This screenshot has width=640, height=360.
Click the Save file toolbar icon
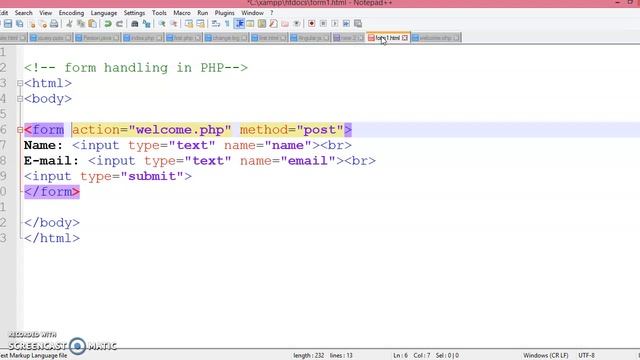[8, 24]
